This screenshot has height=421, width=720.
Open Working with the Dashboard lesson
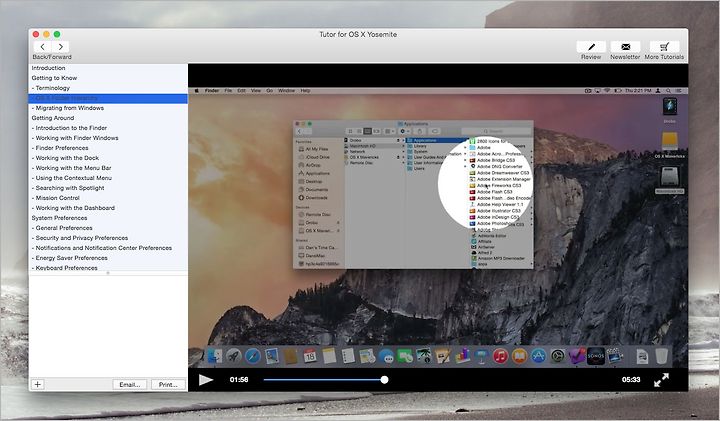click(108, 208)
